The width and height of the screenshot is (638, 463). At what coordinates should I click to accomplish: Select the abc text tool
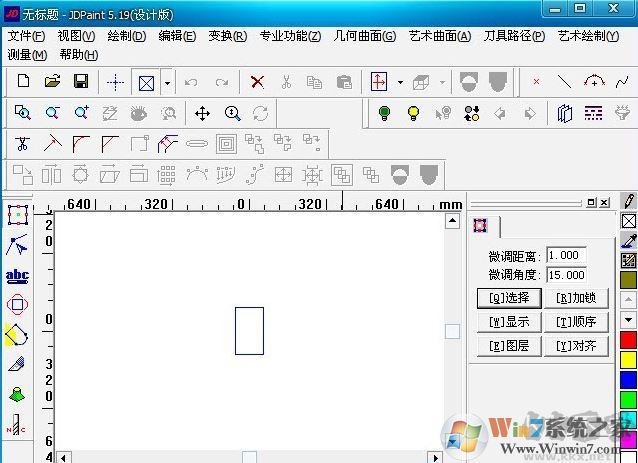(17, 276)
